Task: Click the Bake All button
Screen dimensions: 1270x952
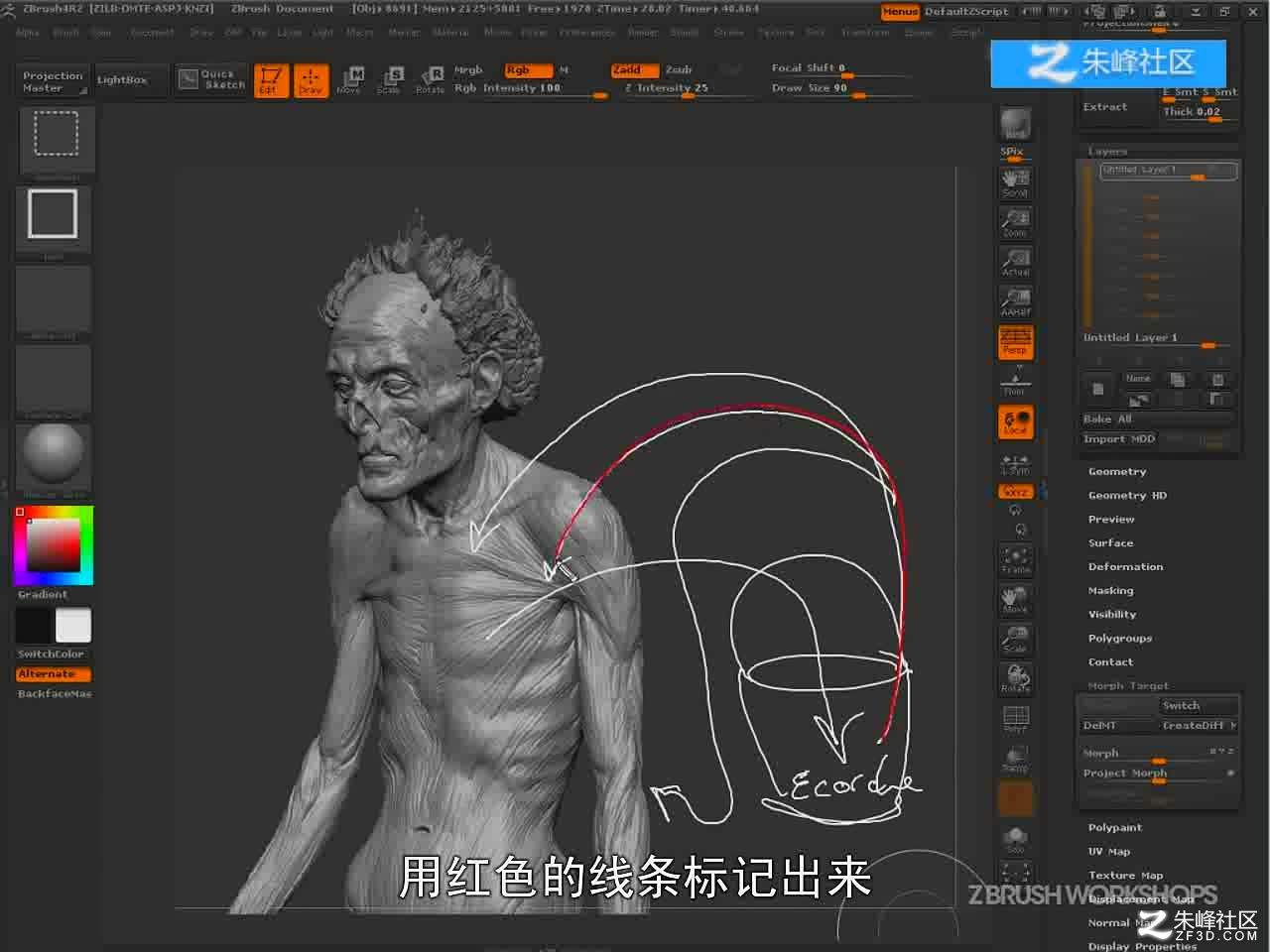Action: point(1159,419)
